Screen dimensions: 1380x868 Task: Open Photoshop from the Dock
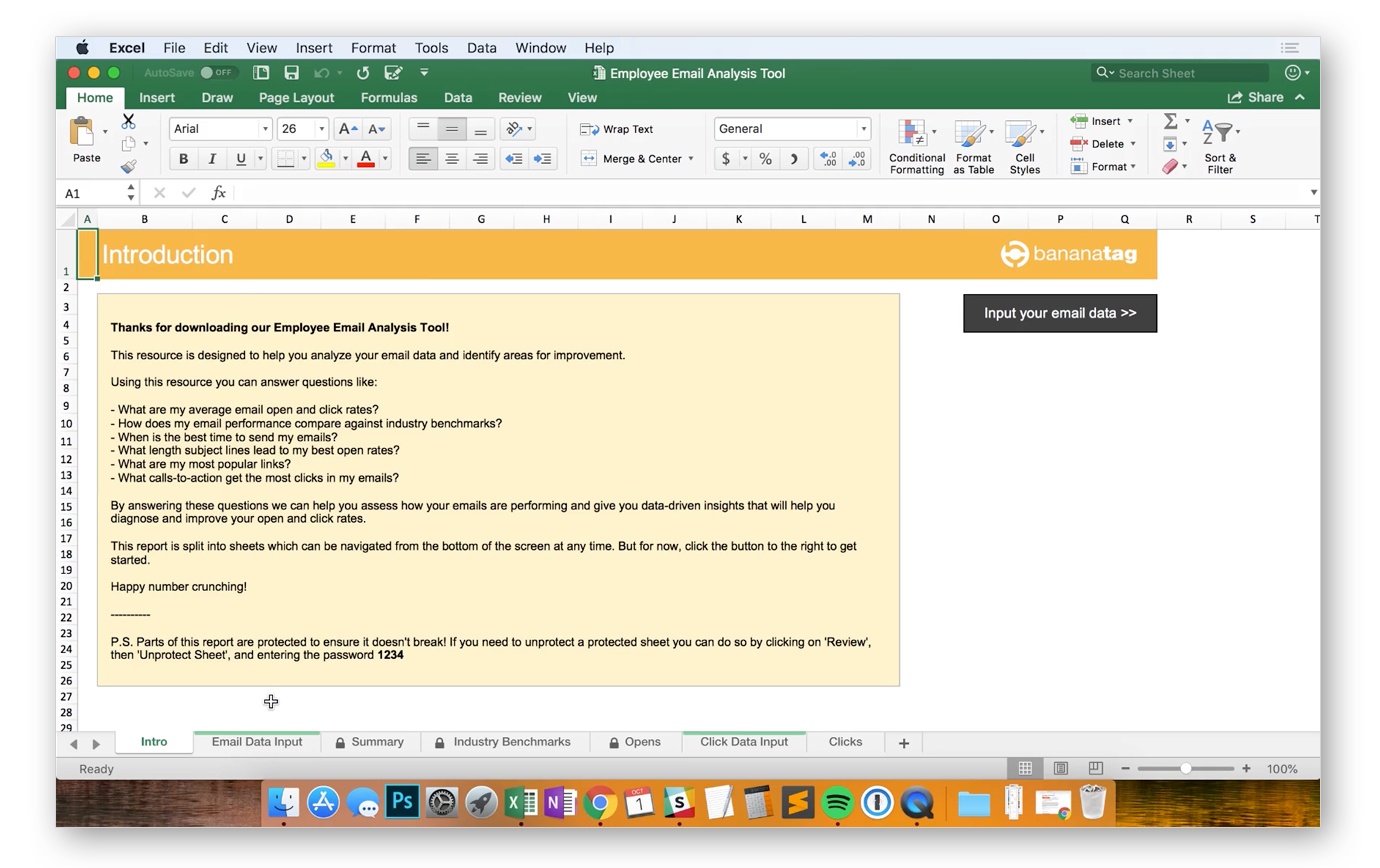[x=402, y=802]
